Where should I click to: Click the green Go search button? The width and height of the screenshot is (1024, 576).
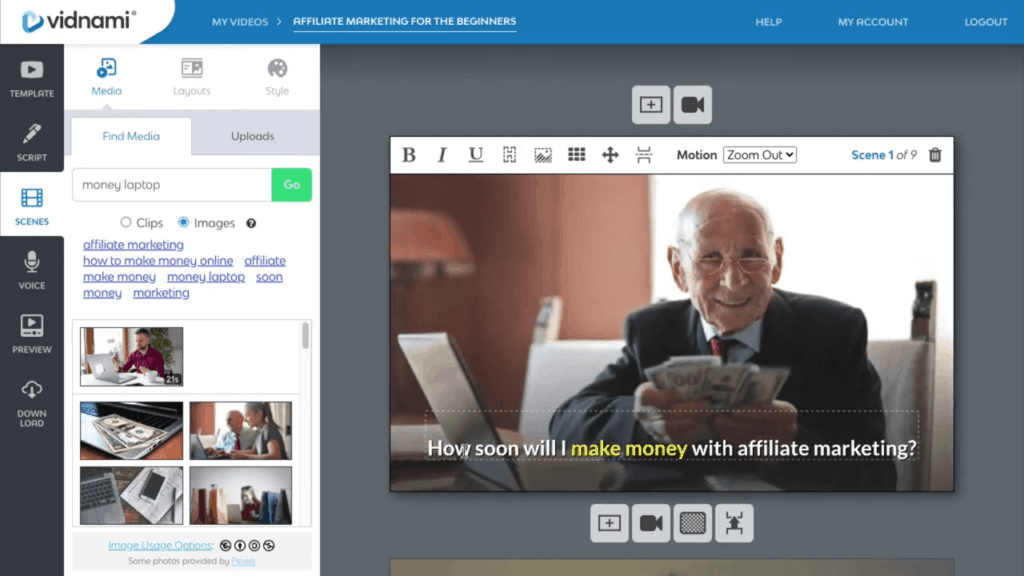pos(292,185)
